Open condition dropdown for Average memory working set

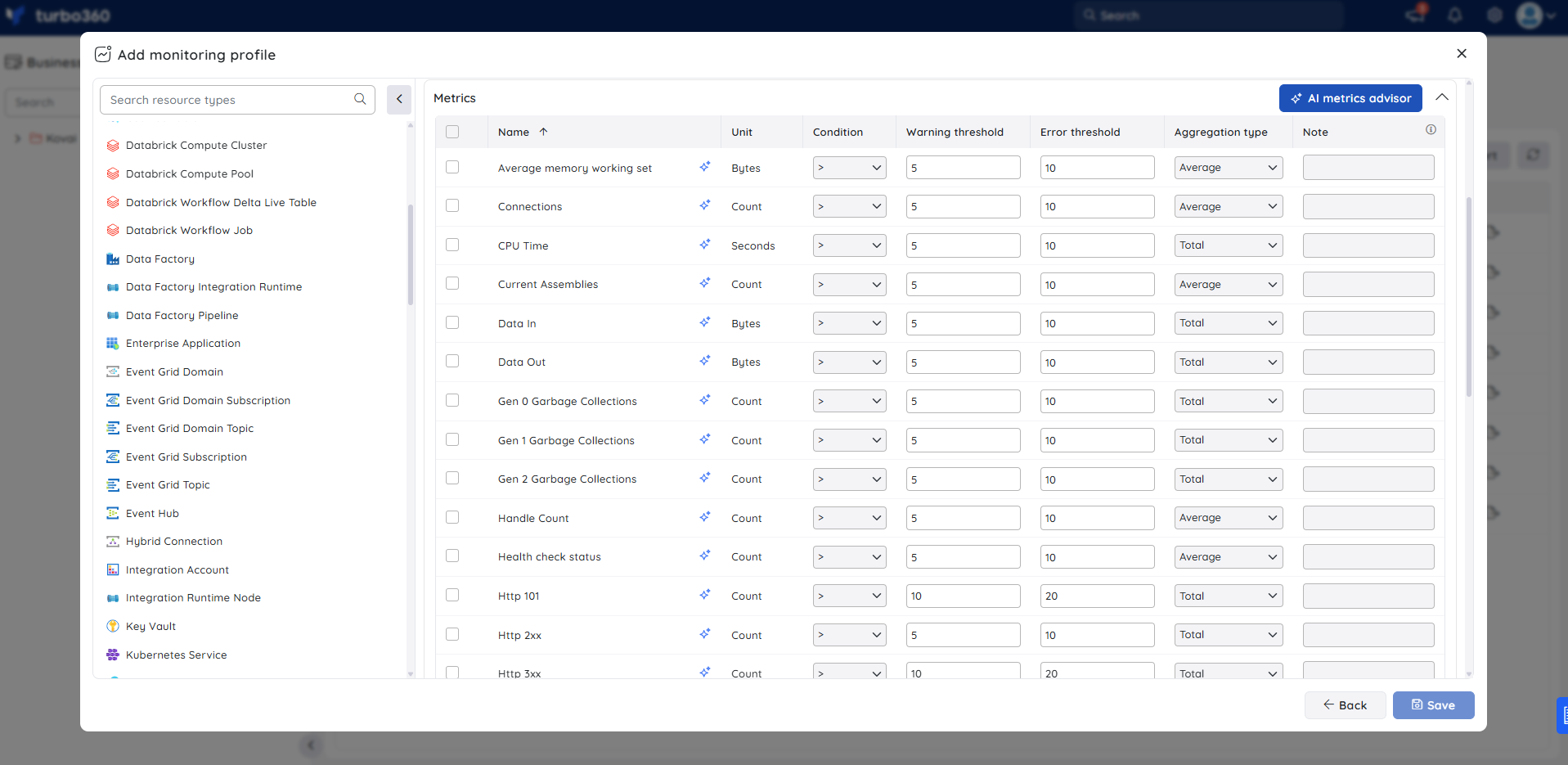pyautogui.click(x=849, y=168)
